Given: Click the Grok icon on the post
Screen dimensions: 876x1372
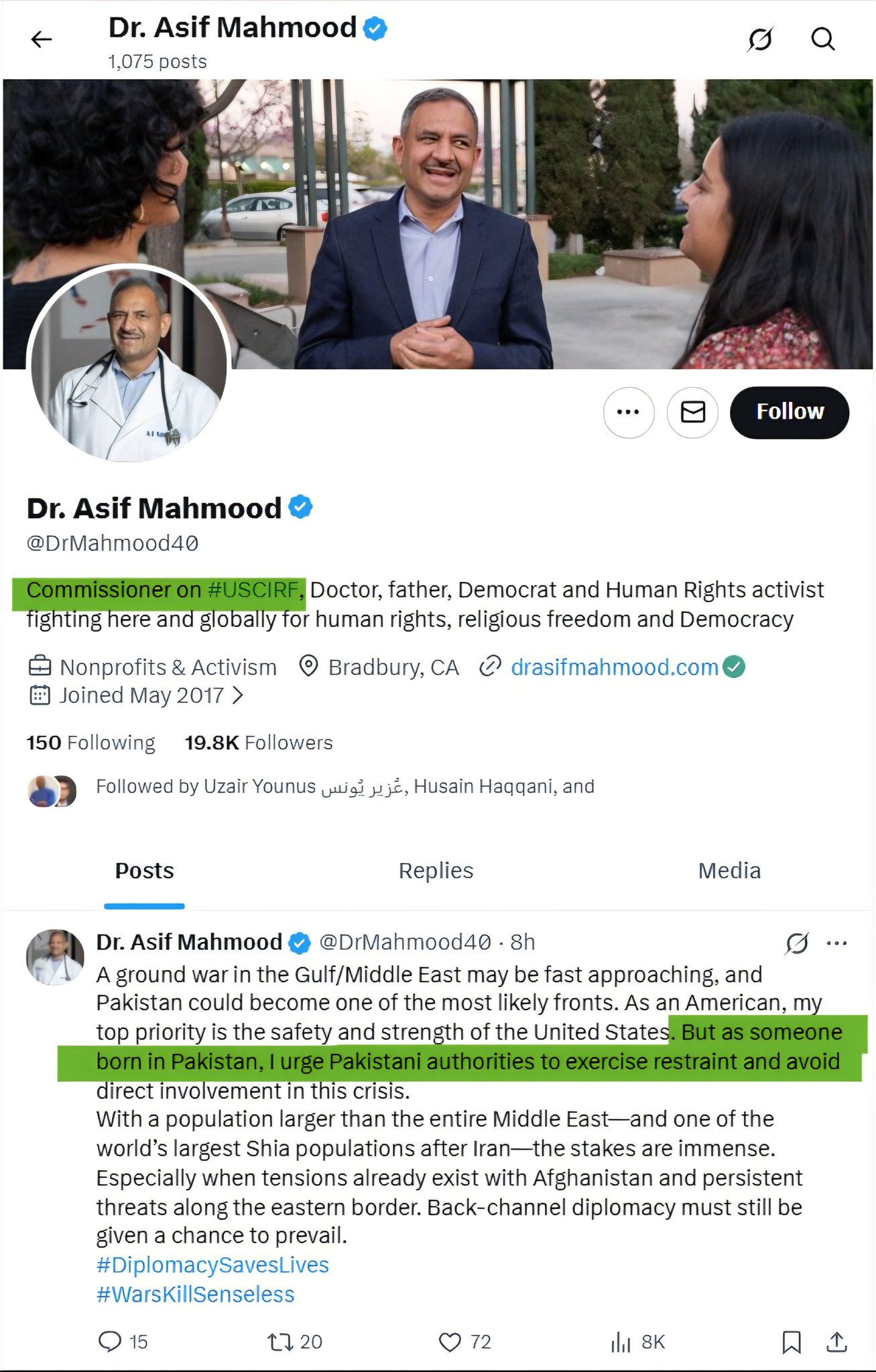Looking at the screenshot, I should (796, 943).
